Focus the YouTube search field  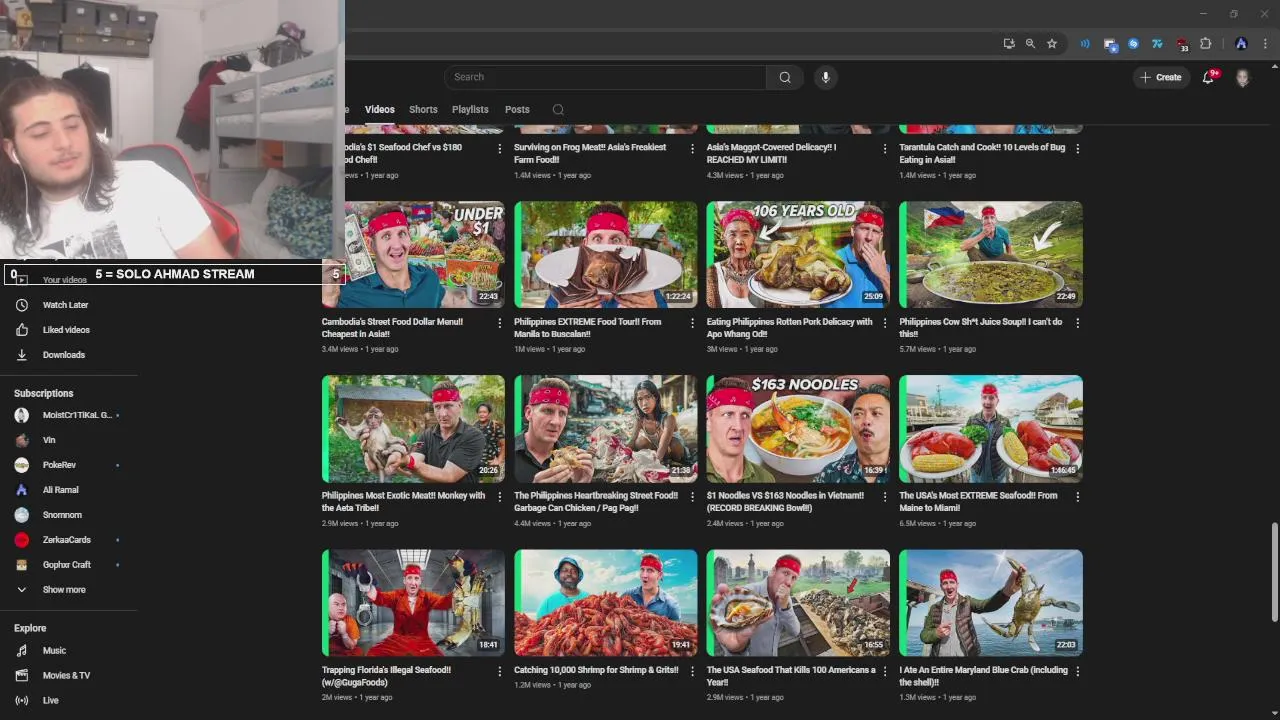coord(606,77)
